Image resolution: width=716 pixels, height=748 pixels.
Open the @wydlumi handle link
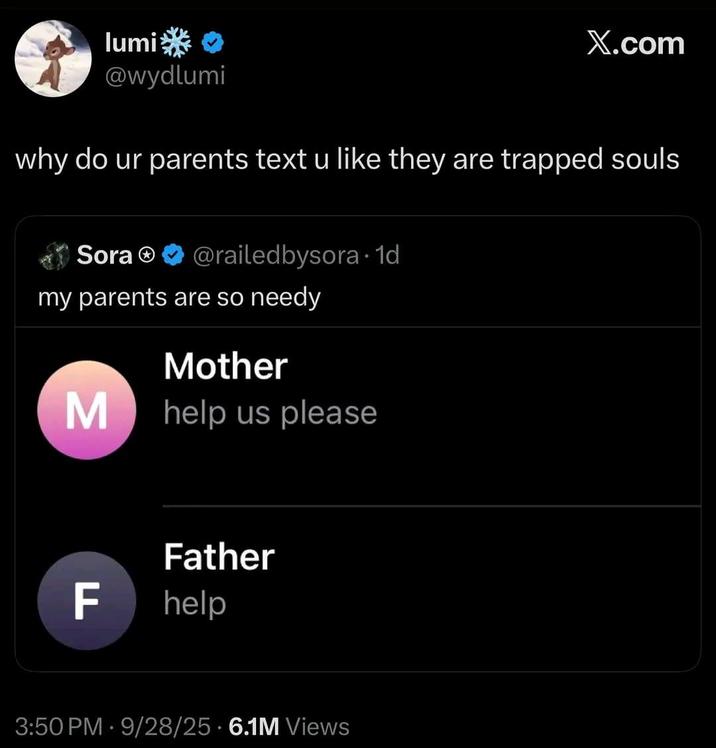tap(165, 75)
